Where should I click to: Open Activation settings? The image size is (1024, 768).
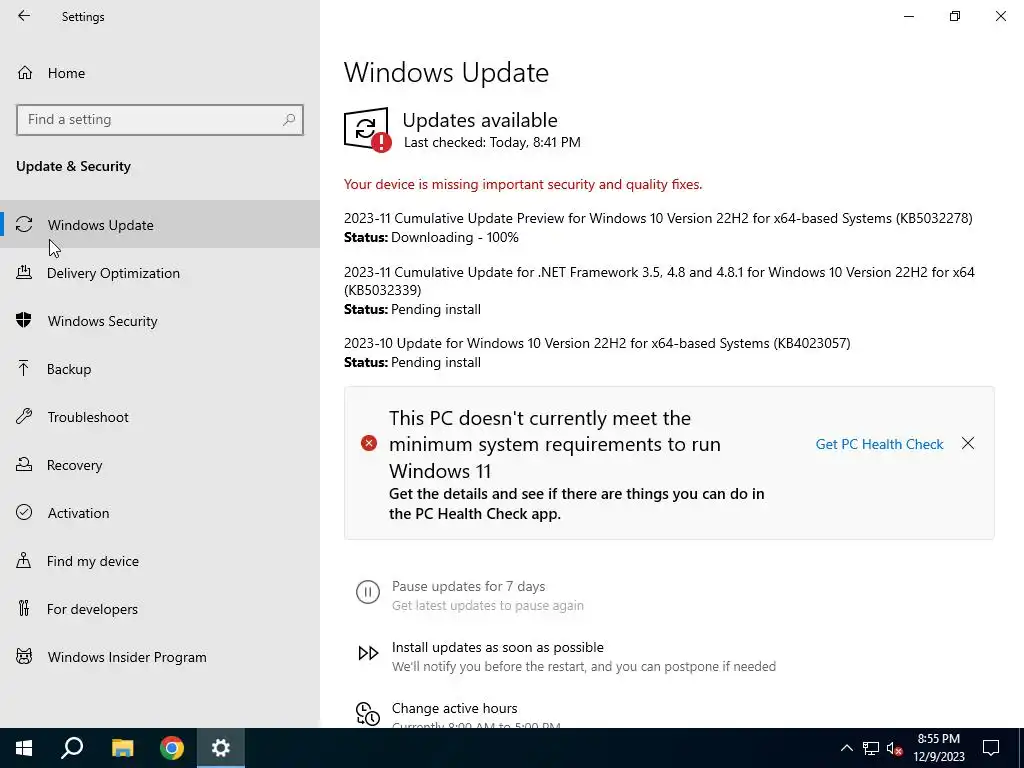click(160, 513)
